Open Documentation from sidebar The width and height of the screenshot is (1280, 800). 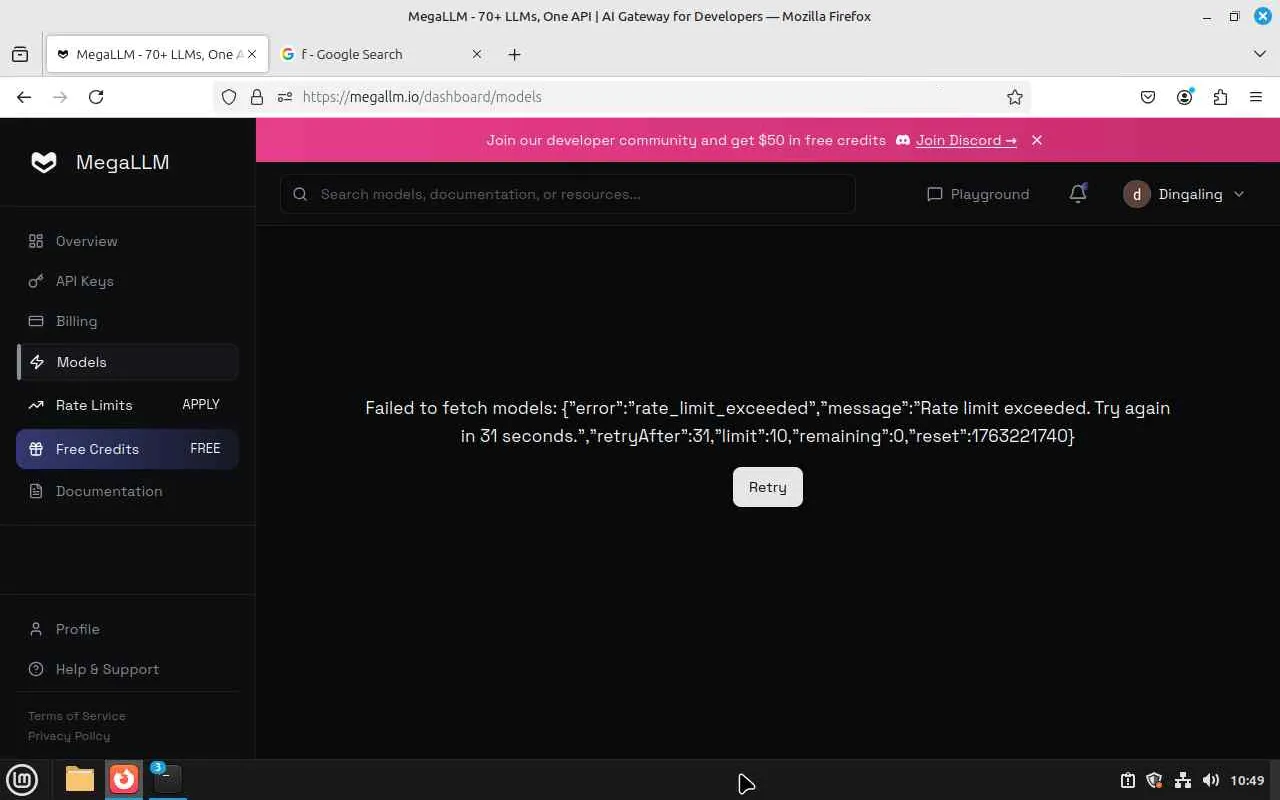click(128, 491)
